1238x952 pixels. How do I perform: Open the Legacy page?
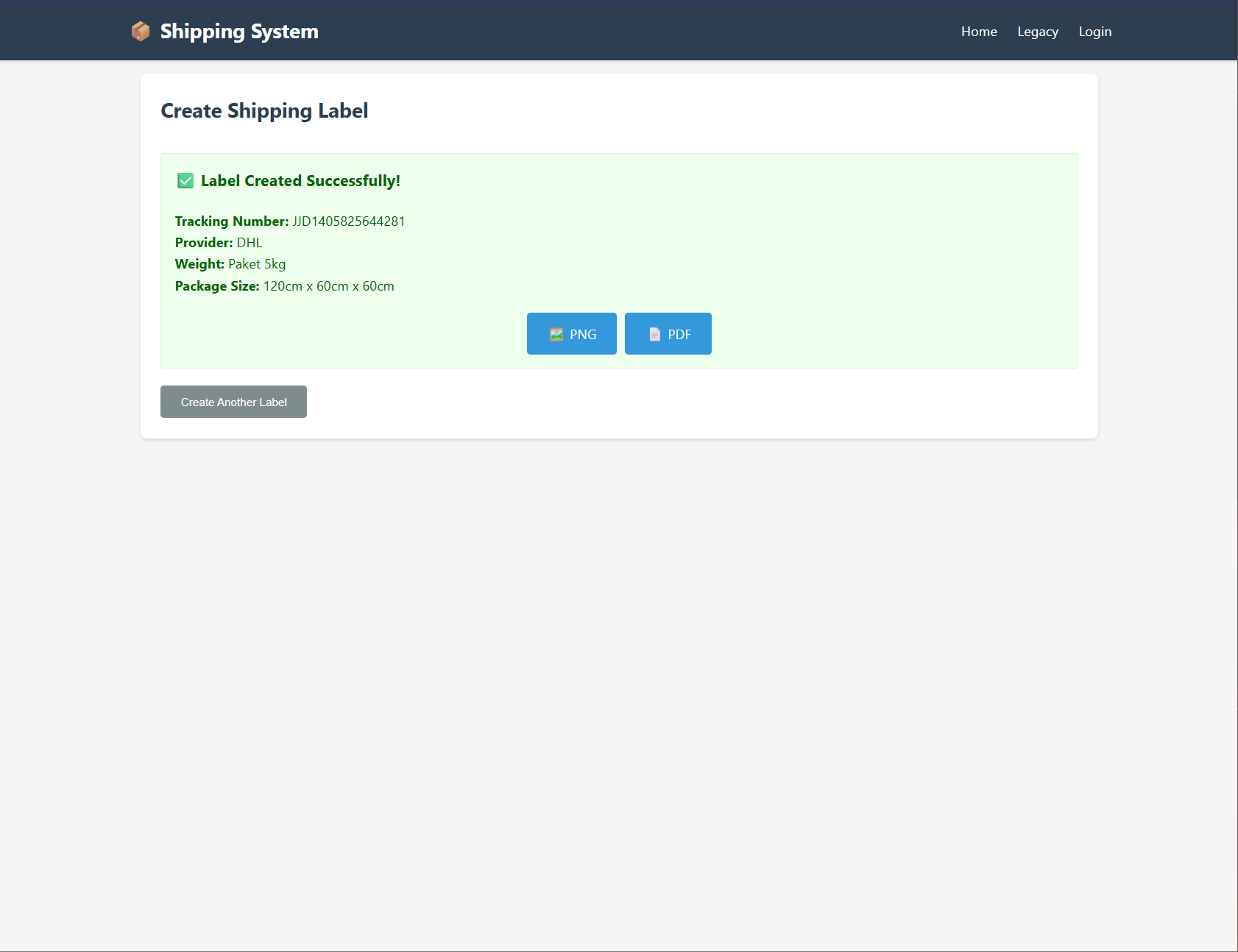(x=1037, y=31)
